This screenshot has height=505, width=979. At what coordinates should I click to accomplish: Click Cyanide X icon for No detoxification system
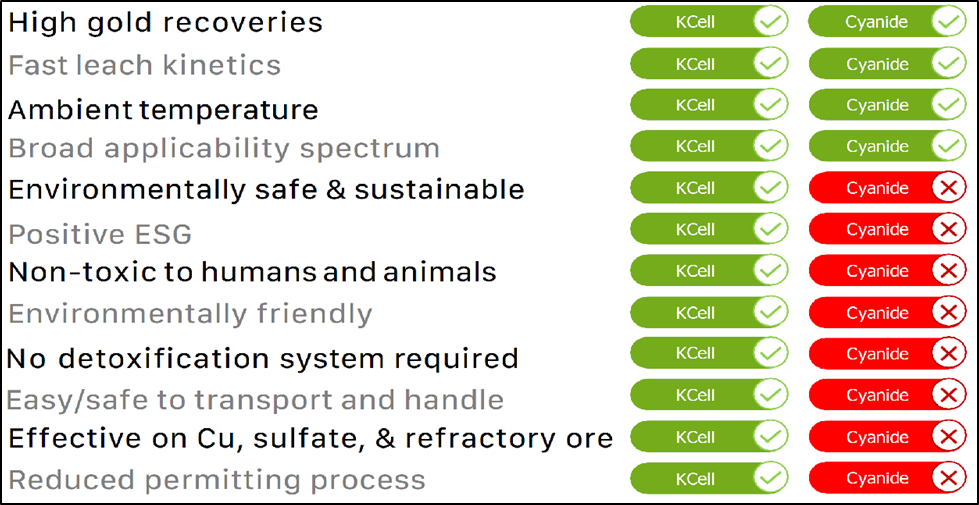948,355
